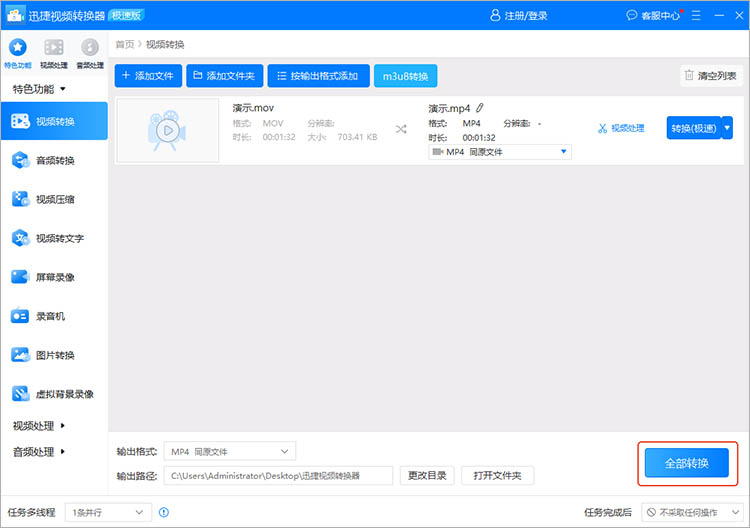This screenshot has width=750, height=528.
Task: Open the hamburger main menu
Action: point(696,16)
